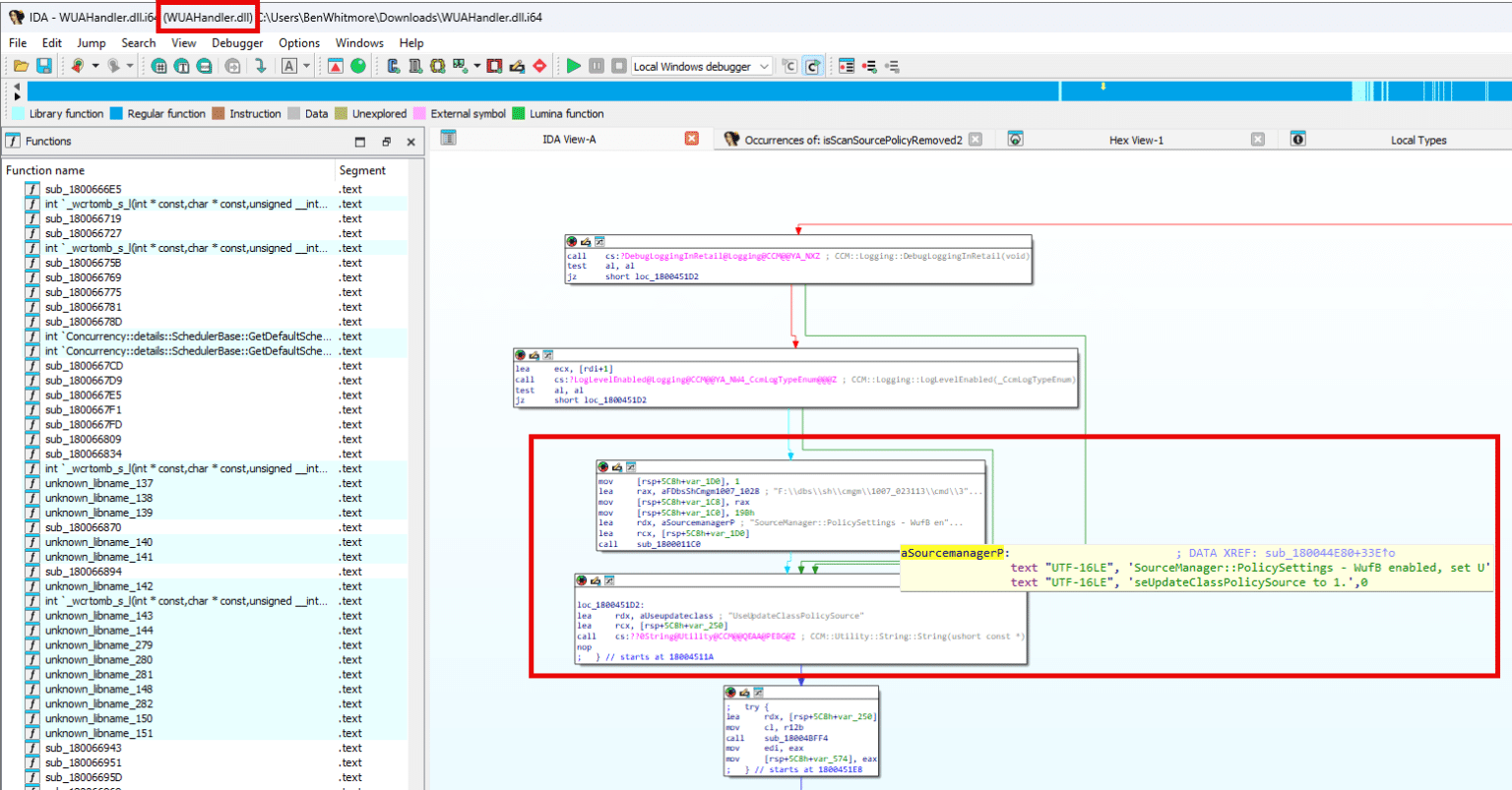Image resolution: width=1512 pixels, height=790 pixels.
Task: Click the pencil edit icon on the DebugLoggingInRetail node
Action: click(587, 242)
